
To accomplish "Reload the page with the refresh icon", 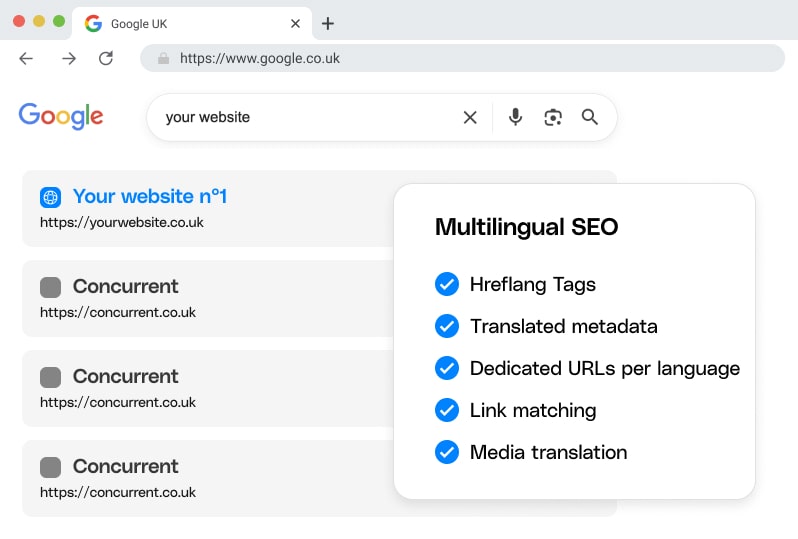I will pyautogui.click(x=106, y=58).
